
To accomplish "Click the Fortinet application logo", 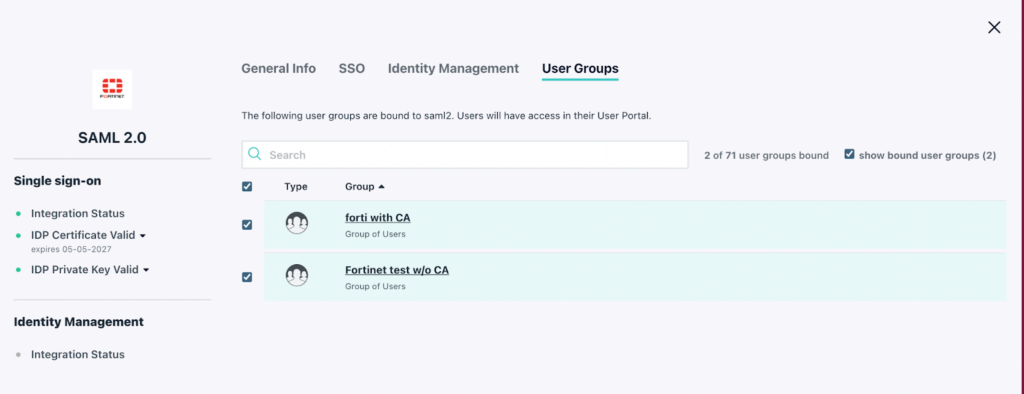I will 112,90.
